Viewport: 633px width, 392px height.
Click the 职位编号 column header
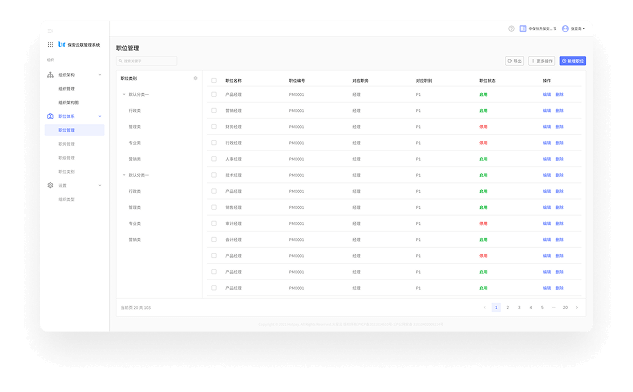[x=297, y=81]
